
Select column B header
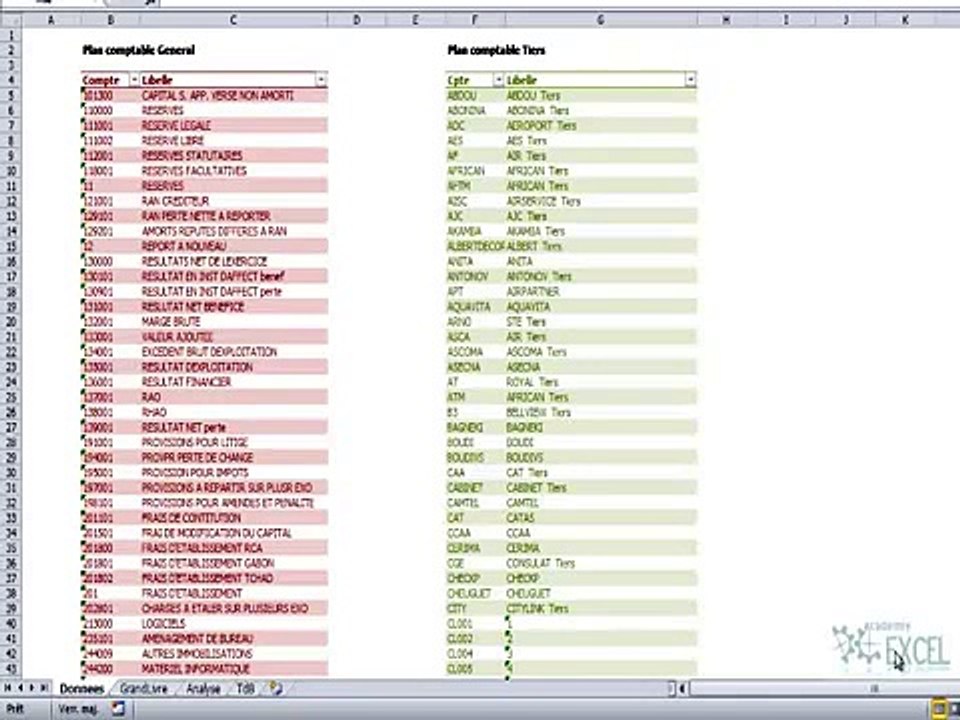click(110, 20)
